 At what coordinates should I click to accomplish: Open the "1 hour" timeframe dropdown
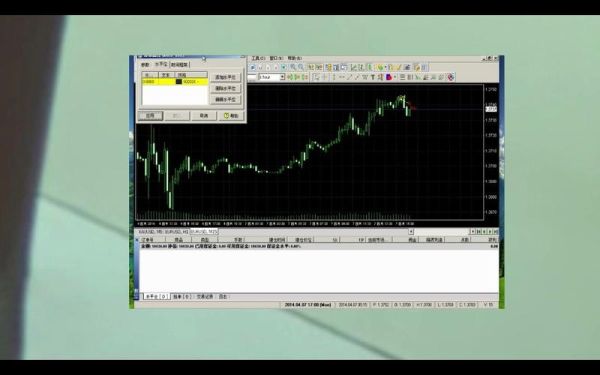(x=271, y=77)
